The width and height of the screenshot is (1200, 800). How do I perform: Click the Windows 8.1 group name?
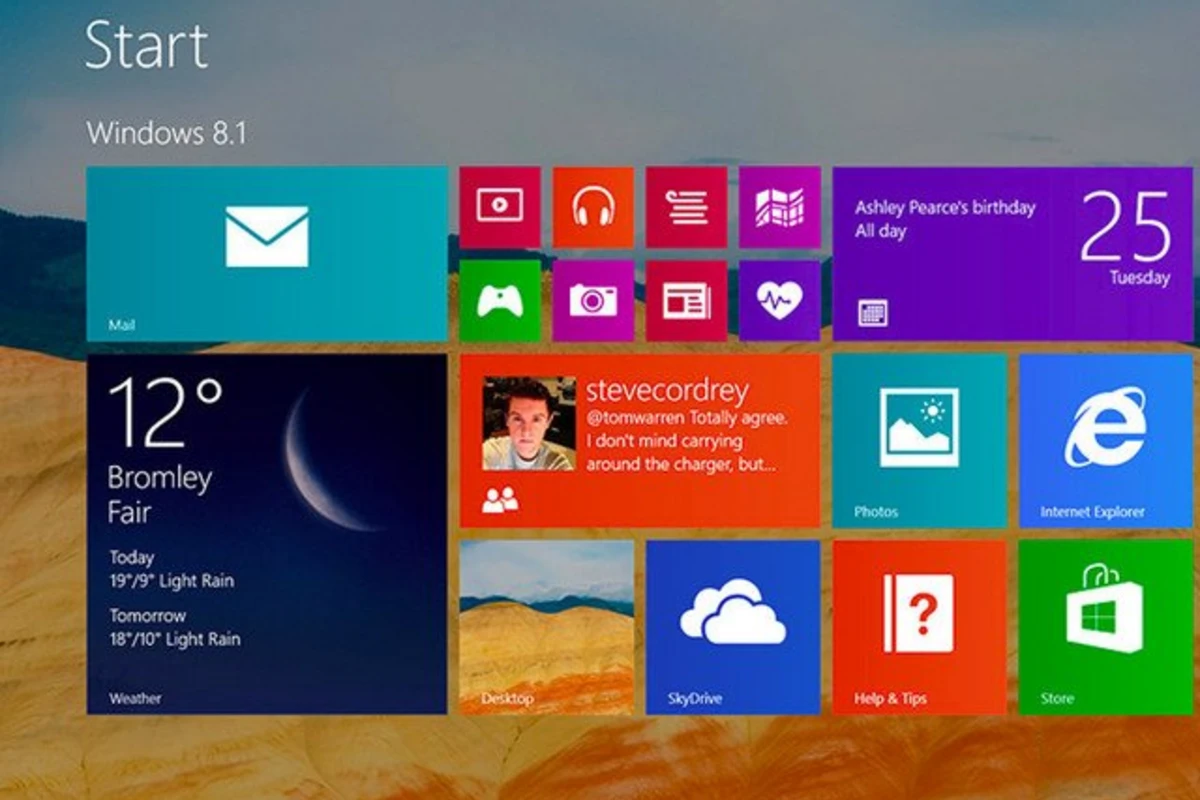pyautogui.click(x=166, y=133)
